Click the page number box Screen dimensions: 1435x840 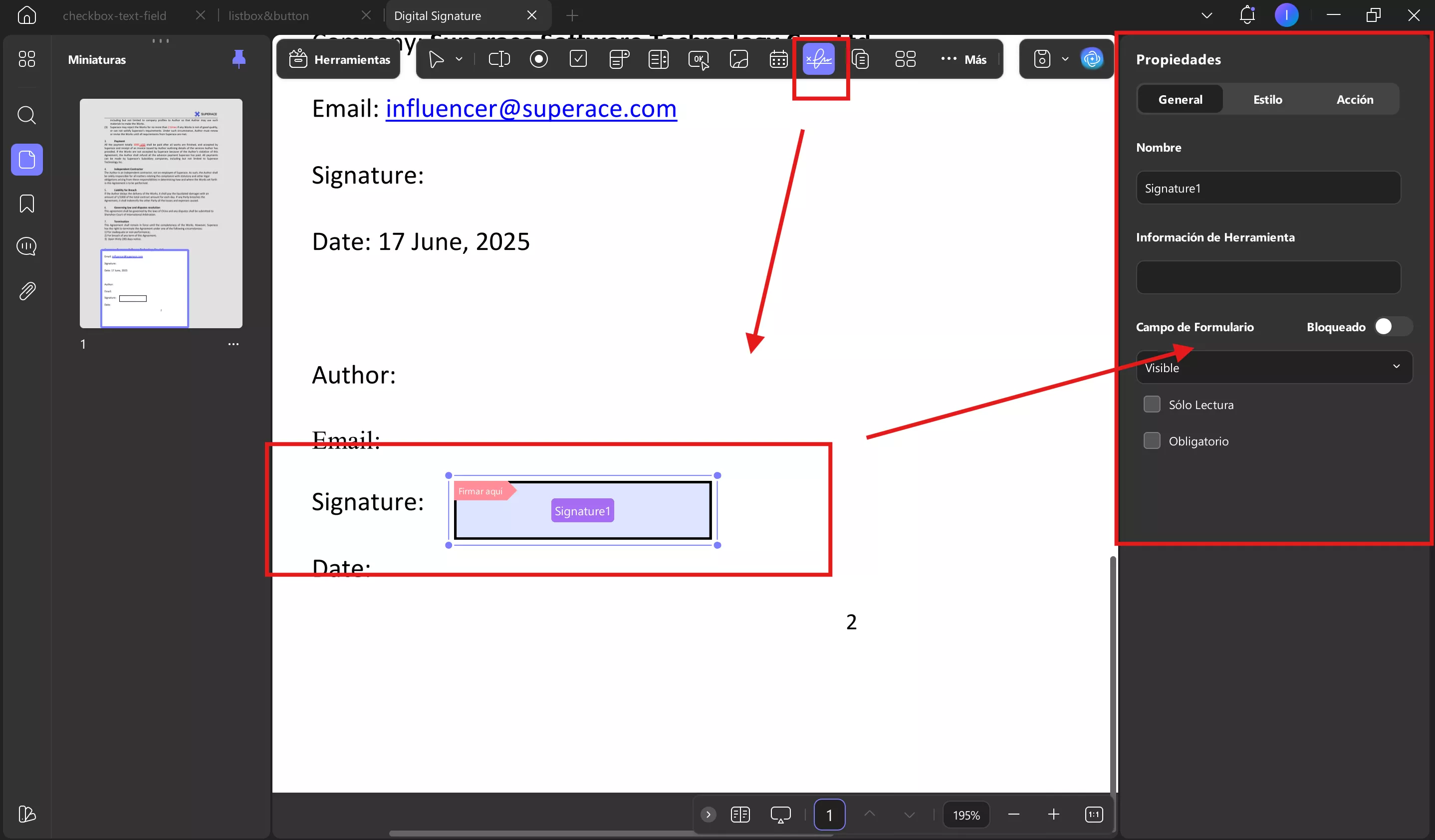pos(829,815)
